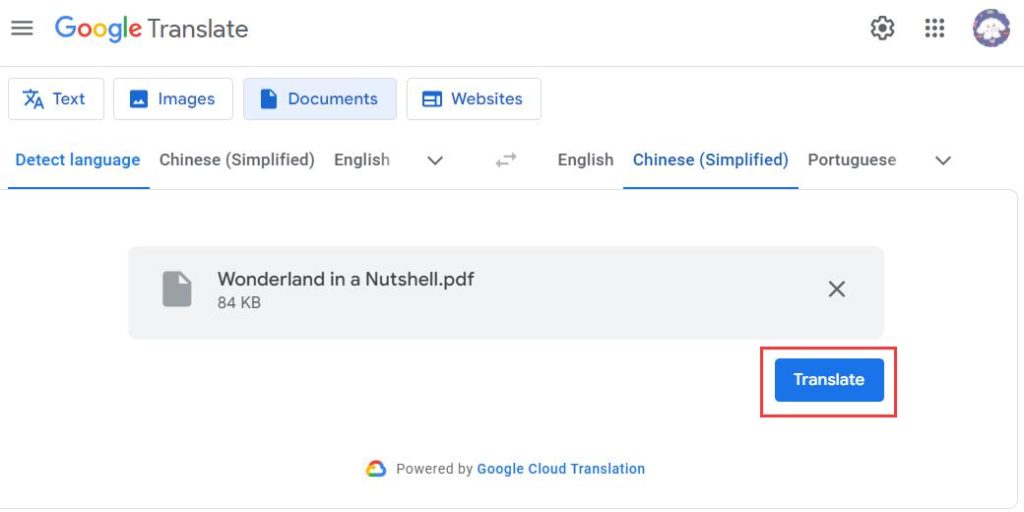This screenshot has height=512, width=1024.
Task: Open the Google Cloud Translation link
Action: [561, 468]
